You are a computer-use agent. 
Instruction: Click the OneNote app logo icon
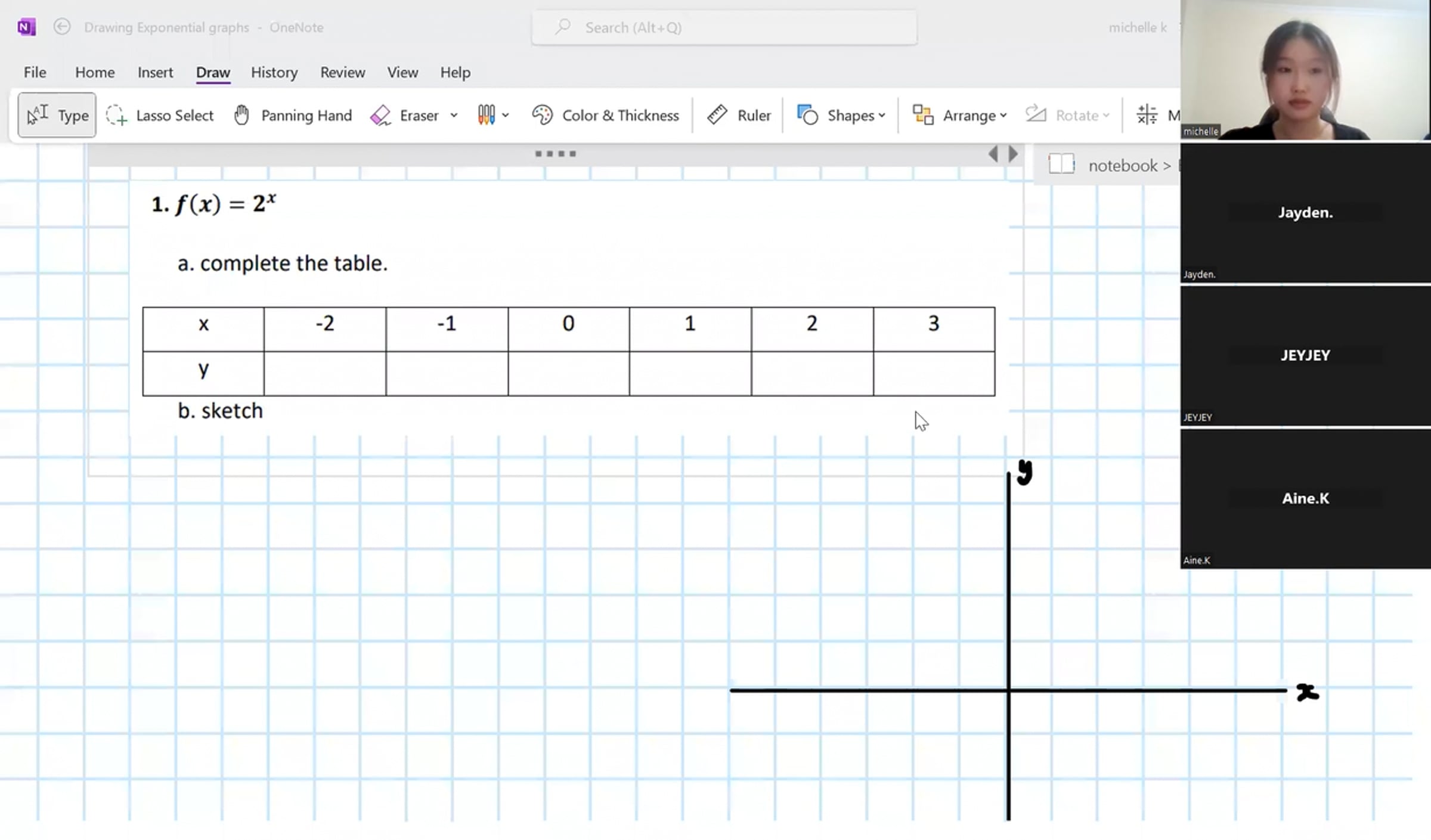pyautogui.click(x=27, y=27)
